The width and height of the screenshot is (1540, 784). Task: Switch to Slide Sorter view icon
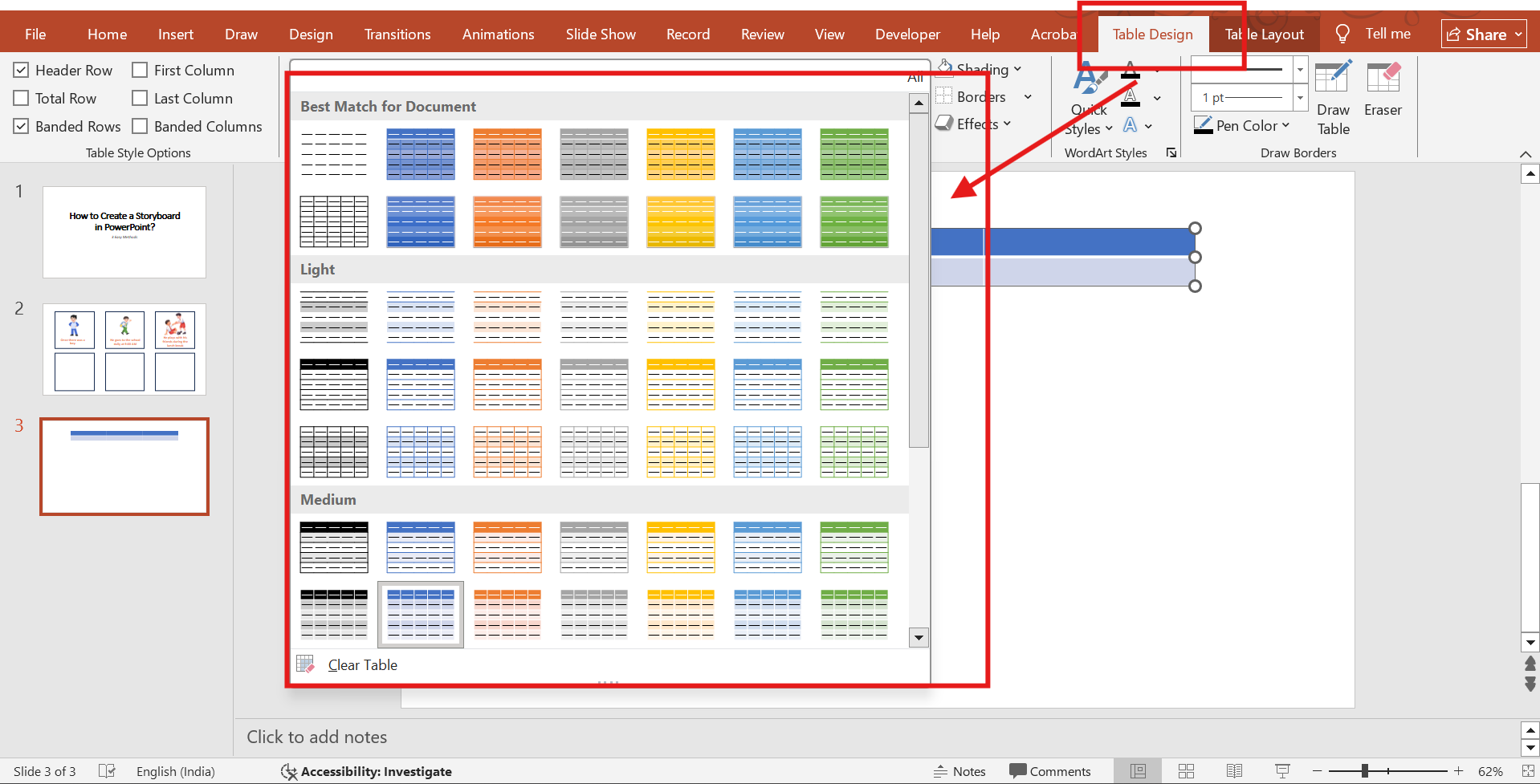coord(1186,771)
